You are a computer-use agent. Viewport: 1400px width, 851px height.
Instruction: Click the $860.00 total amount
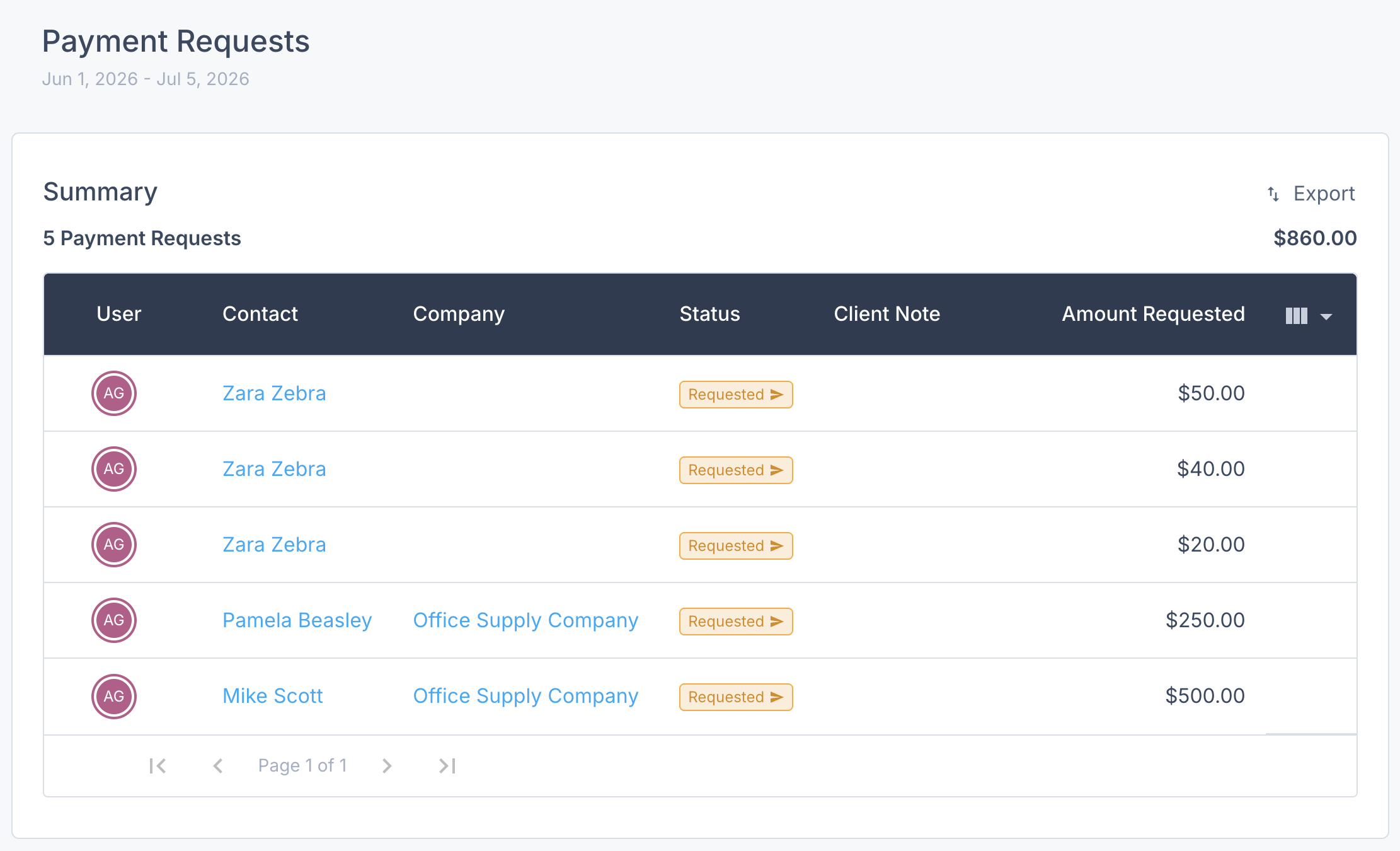[x=1315, y=238]
